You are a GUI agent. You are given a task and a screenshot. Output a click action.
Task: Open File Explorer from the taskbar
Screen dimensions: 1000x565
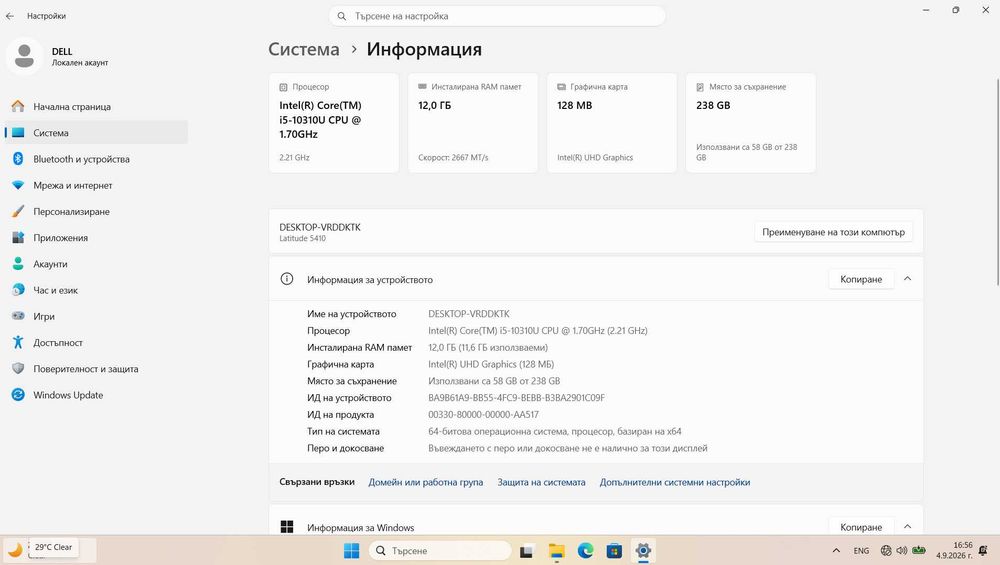coord(557,551)
